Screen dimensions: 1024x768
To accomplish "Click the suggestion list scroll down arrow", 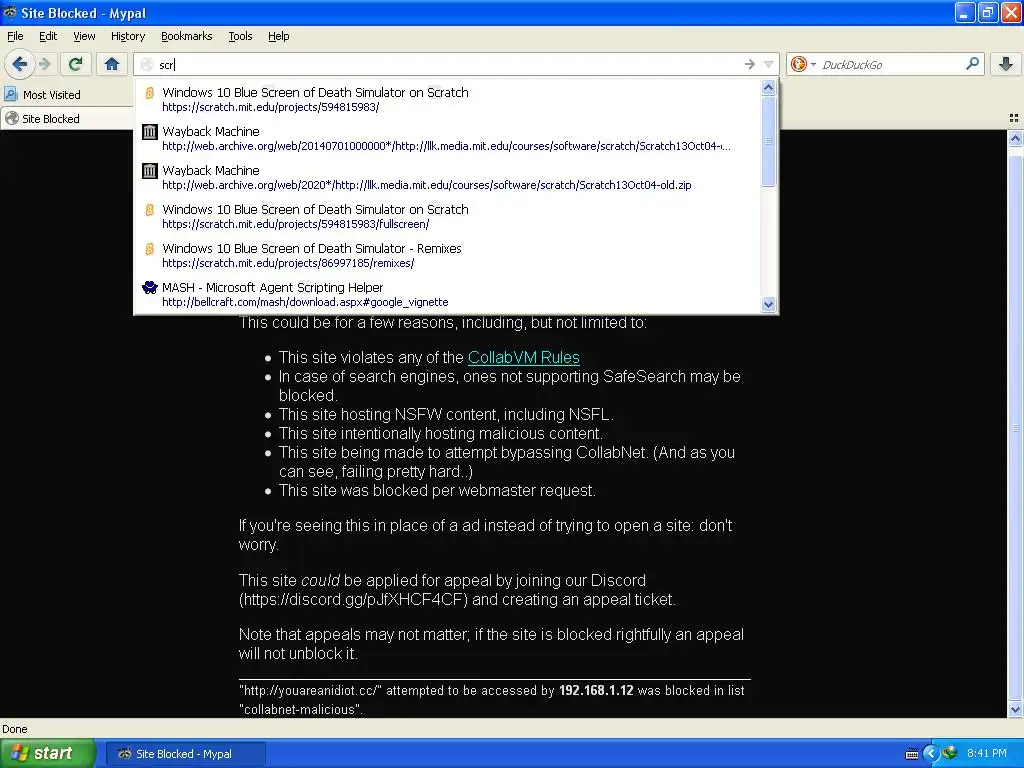I will point(769,304).
